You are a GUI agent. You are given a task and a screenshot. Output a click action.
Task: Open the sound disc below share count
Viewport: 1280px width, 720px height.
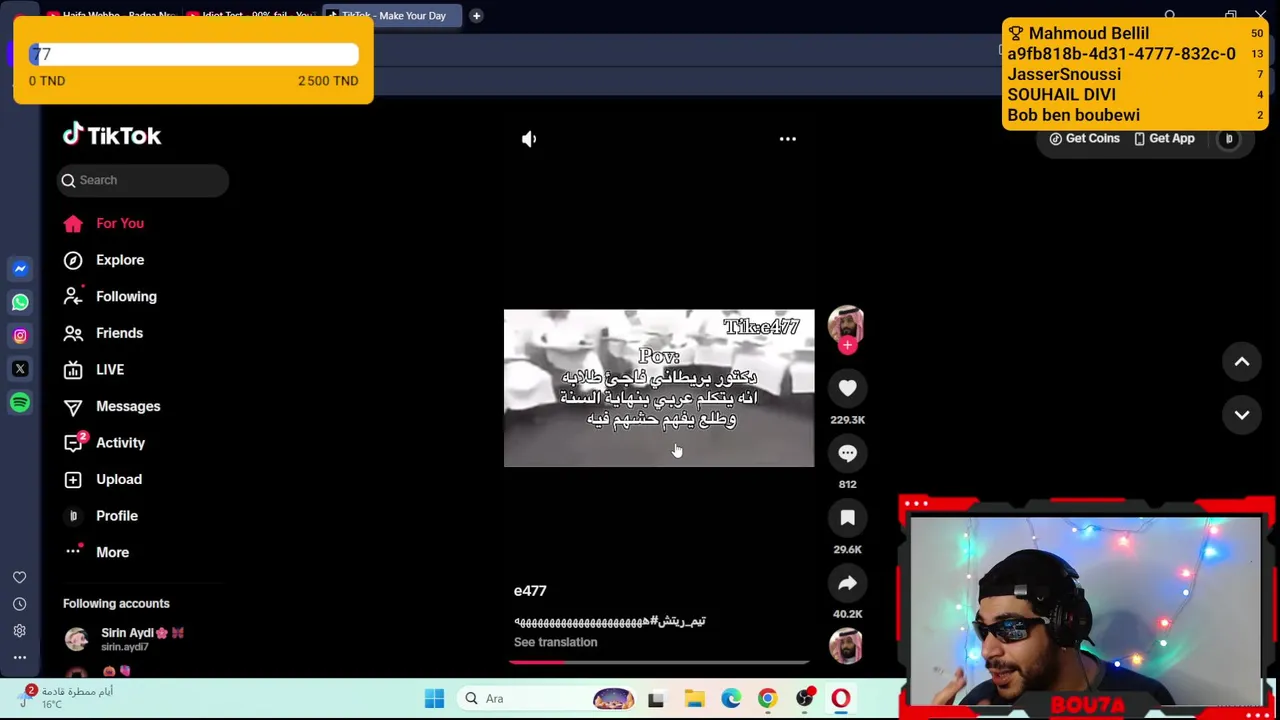click(847, 646)
